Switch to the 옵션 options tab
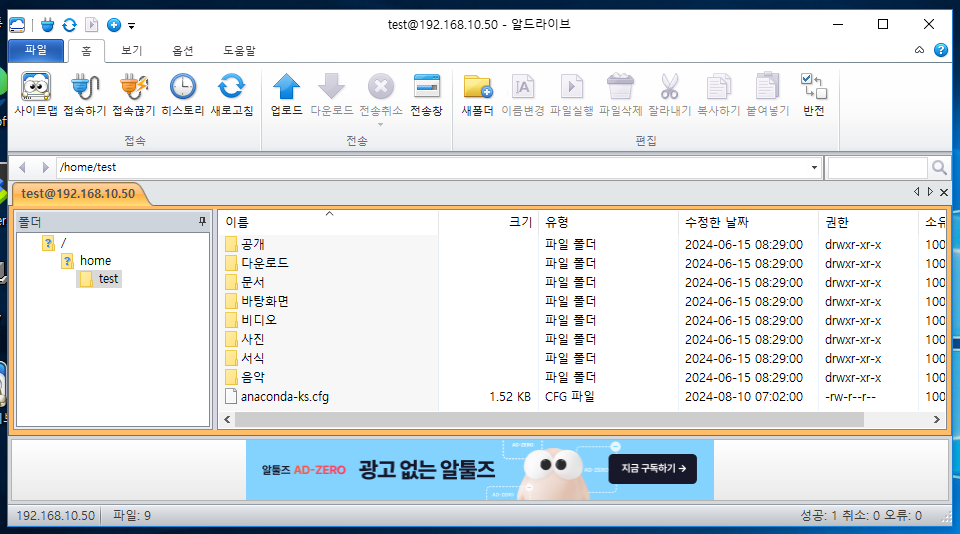This screenshot has height=534, width=960. [182, 50]
